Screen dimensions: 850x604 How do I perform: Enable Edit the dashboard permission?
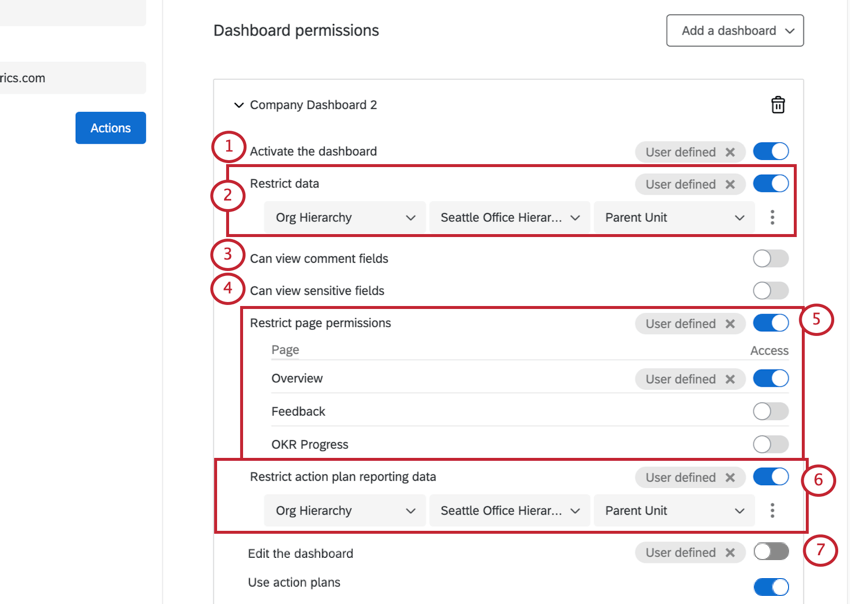pyautogui.click(x=771, y=551)
